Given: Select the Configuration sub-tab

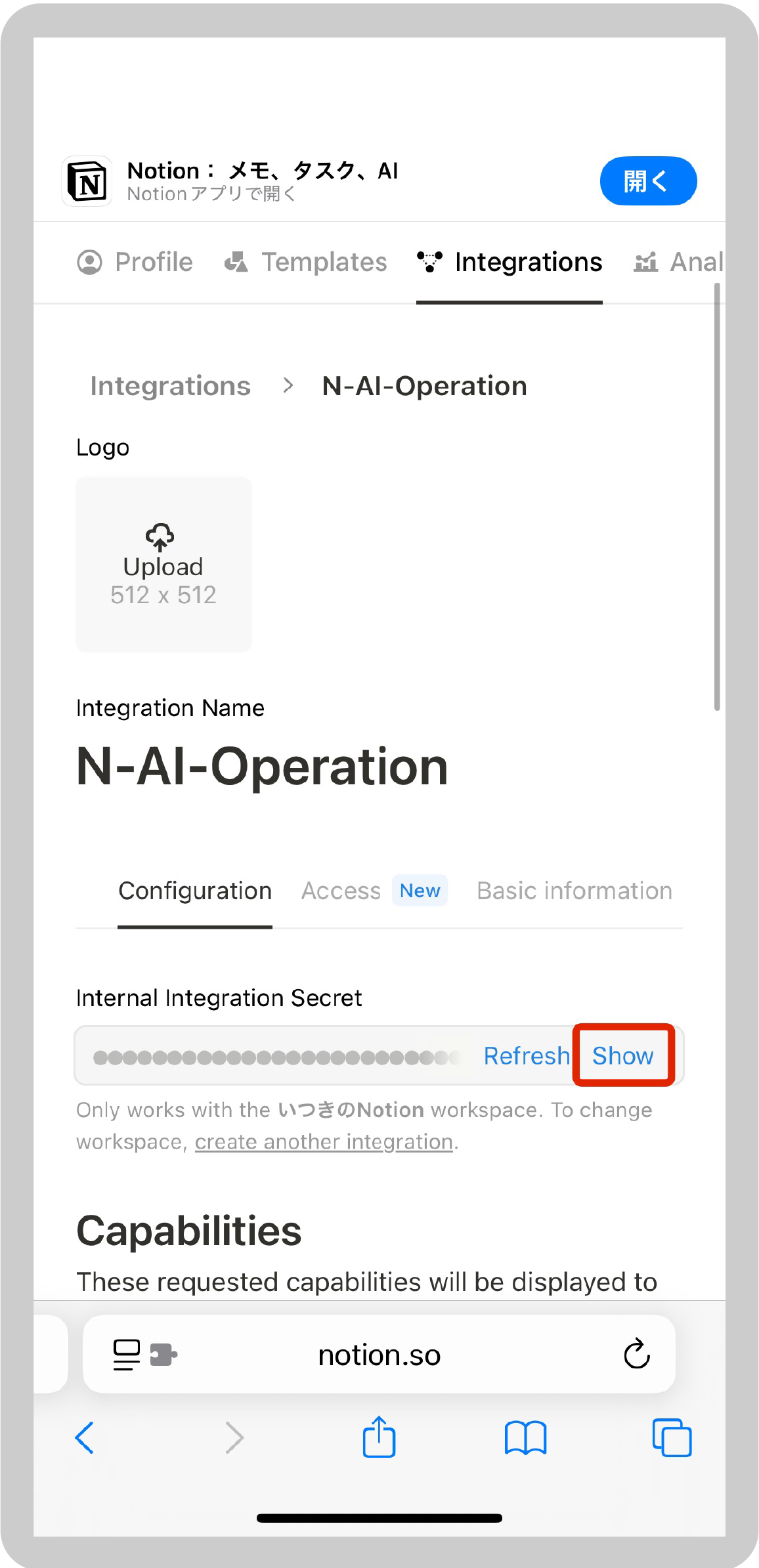Looking at the screenshot, I should pos(195,891).
